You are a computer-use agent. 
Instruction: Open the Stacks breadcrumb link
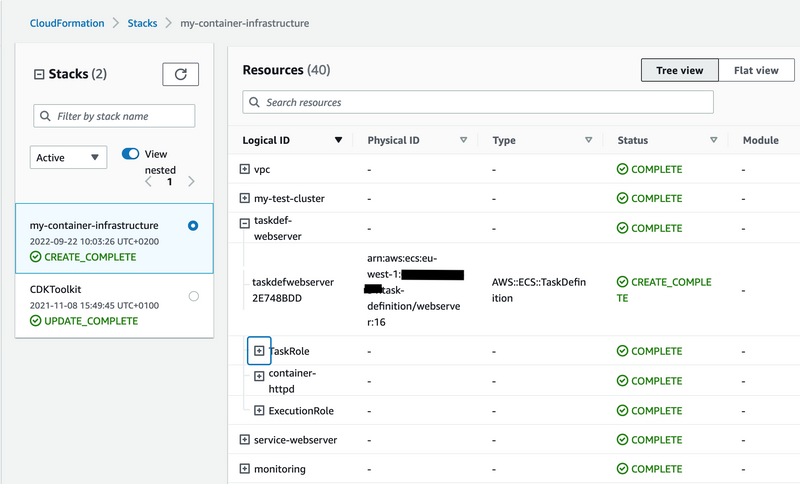tap(142, 23)
